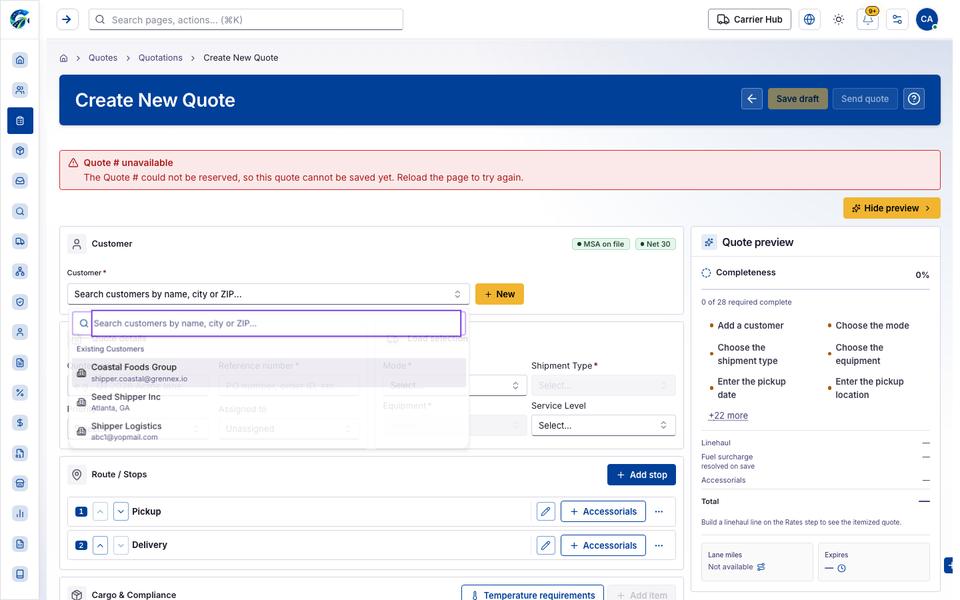Open the shield check icon in the sidebar
This screenshot has width=960, height=600.
point(20,302)
